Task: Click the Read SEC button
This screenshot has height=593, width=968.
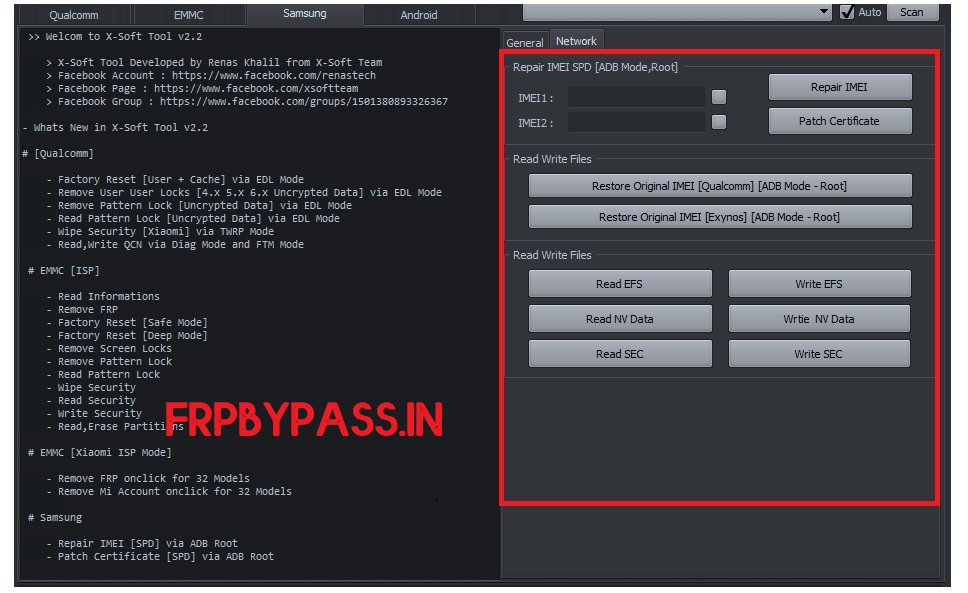Action: pos(620,354)
